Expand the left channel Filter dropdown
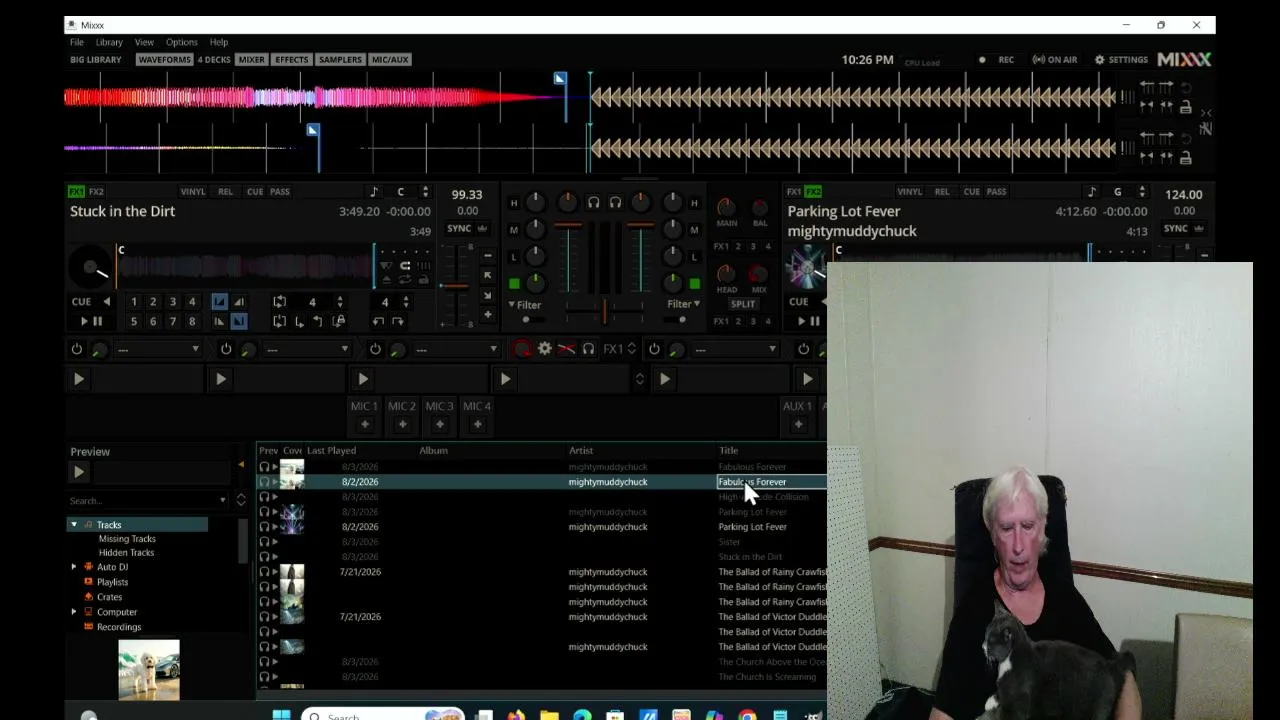Screen dimensions: 1280x720 coord(524,305)
